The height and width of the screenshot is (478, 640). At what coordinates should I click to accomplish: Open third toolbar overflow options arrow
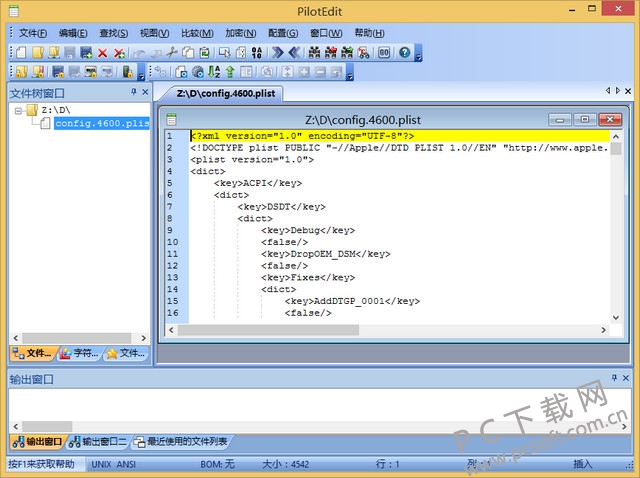(350, 72)
